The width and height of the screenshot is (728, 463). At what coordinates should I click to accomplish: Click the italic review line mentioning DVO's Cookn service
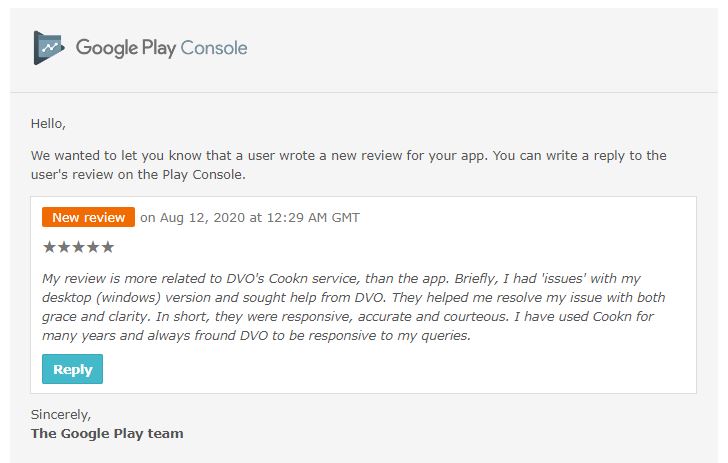pyautogui.click(x=341, y=279)
